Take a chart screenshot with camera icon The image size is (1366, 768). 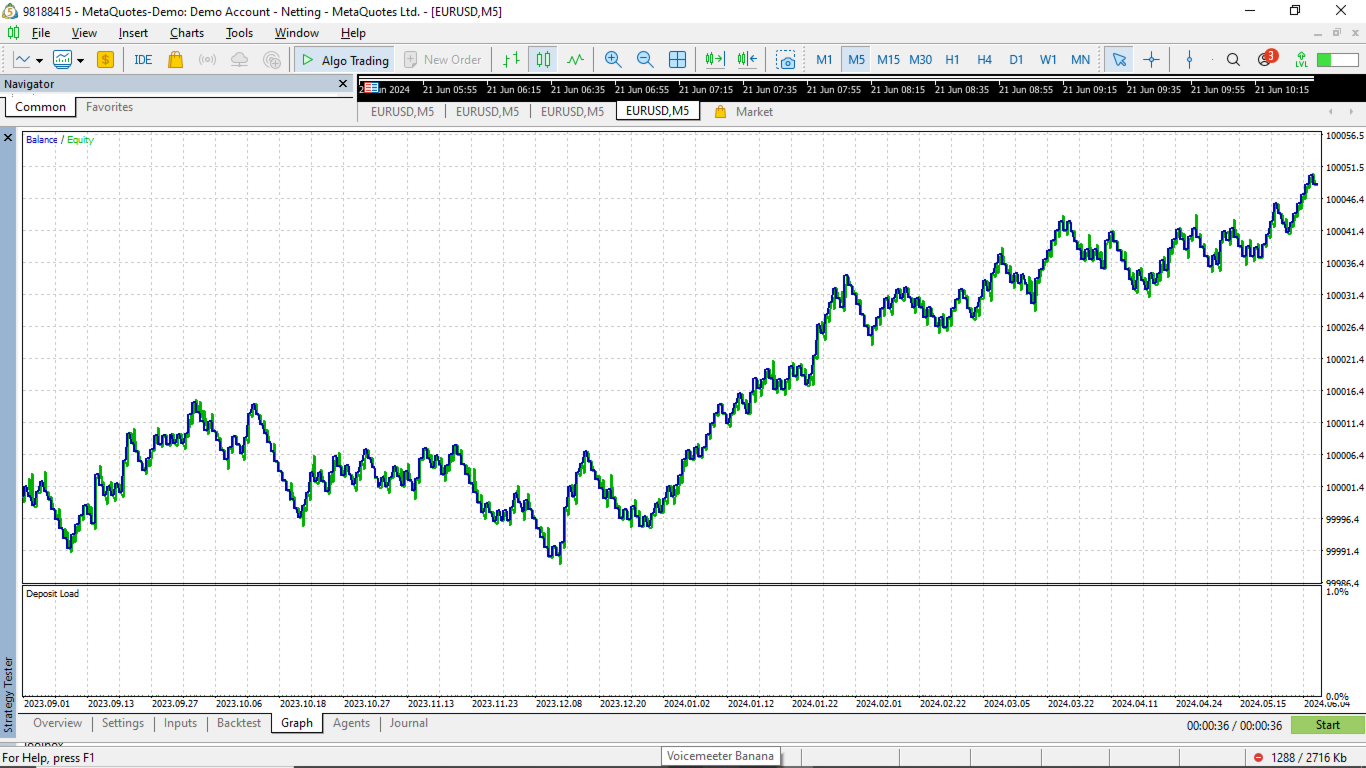[787, 60]
